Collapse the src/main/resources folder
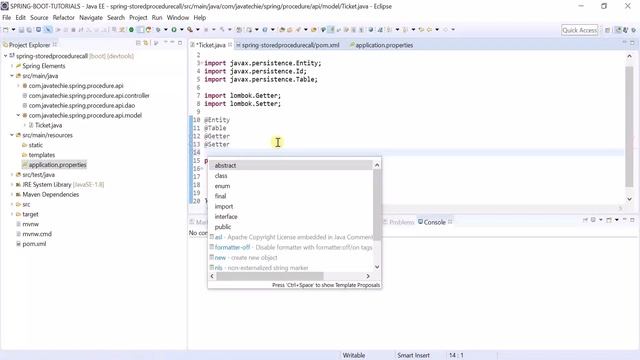The height and width of the screenshot is (360, 640). point(12,135)
